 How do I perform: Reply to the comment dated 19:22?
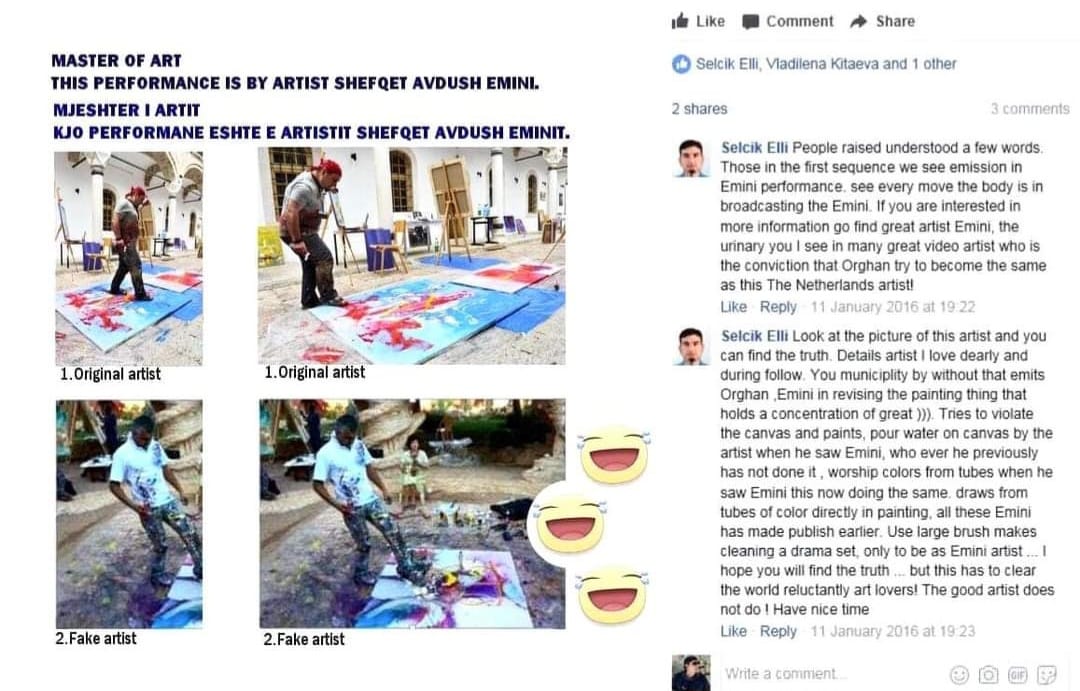pyautogui.click(x=778, y=307)
